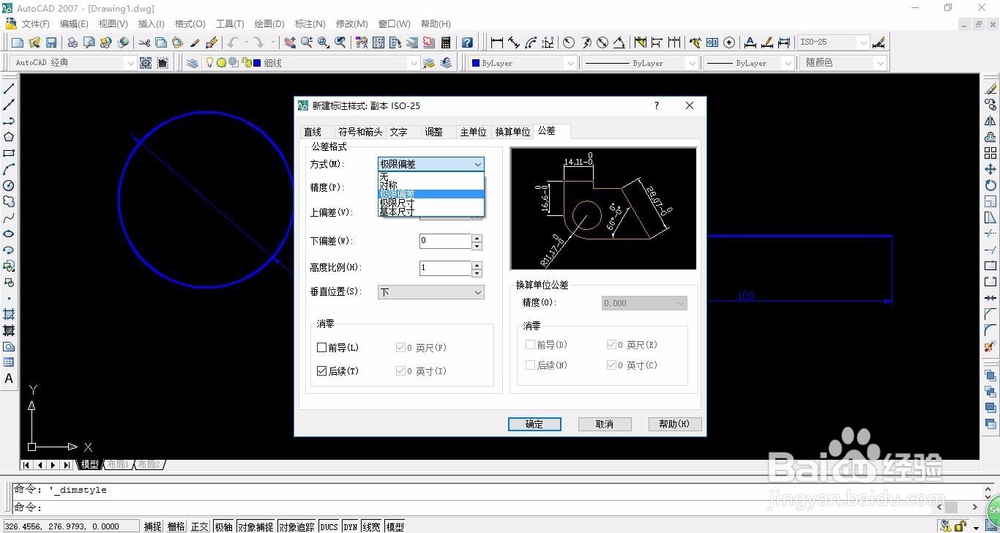Viewport: 1000px width, 533px height.
Task: Open the AutoCAD 经典 workspace dropdown
Action: [74, 63]
